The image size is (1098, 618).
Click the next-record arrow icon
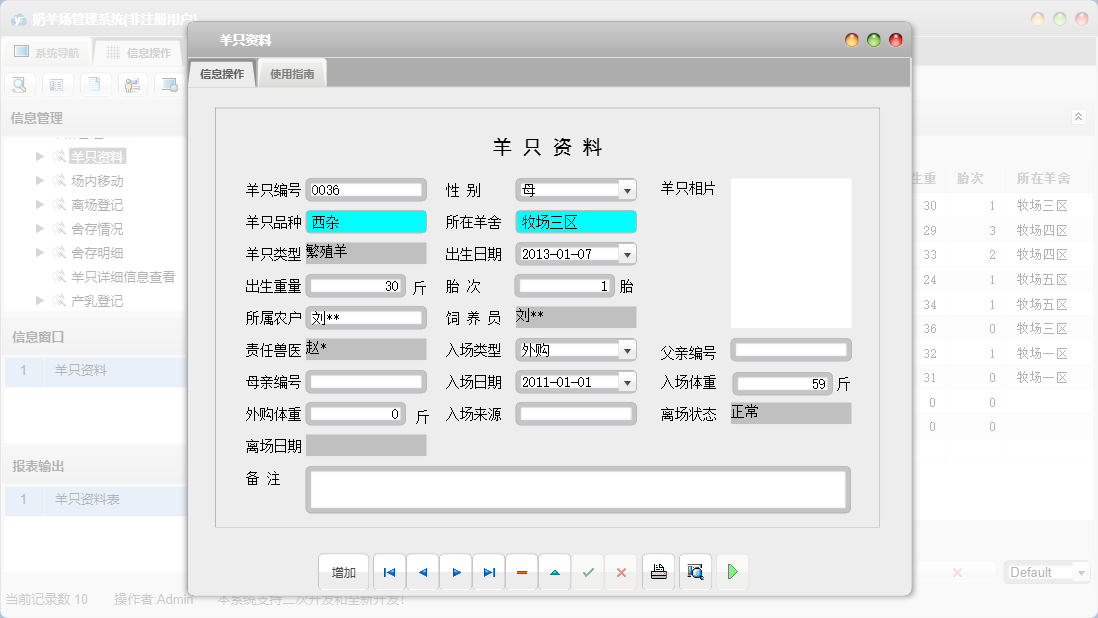click(x=455, y=571)
